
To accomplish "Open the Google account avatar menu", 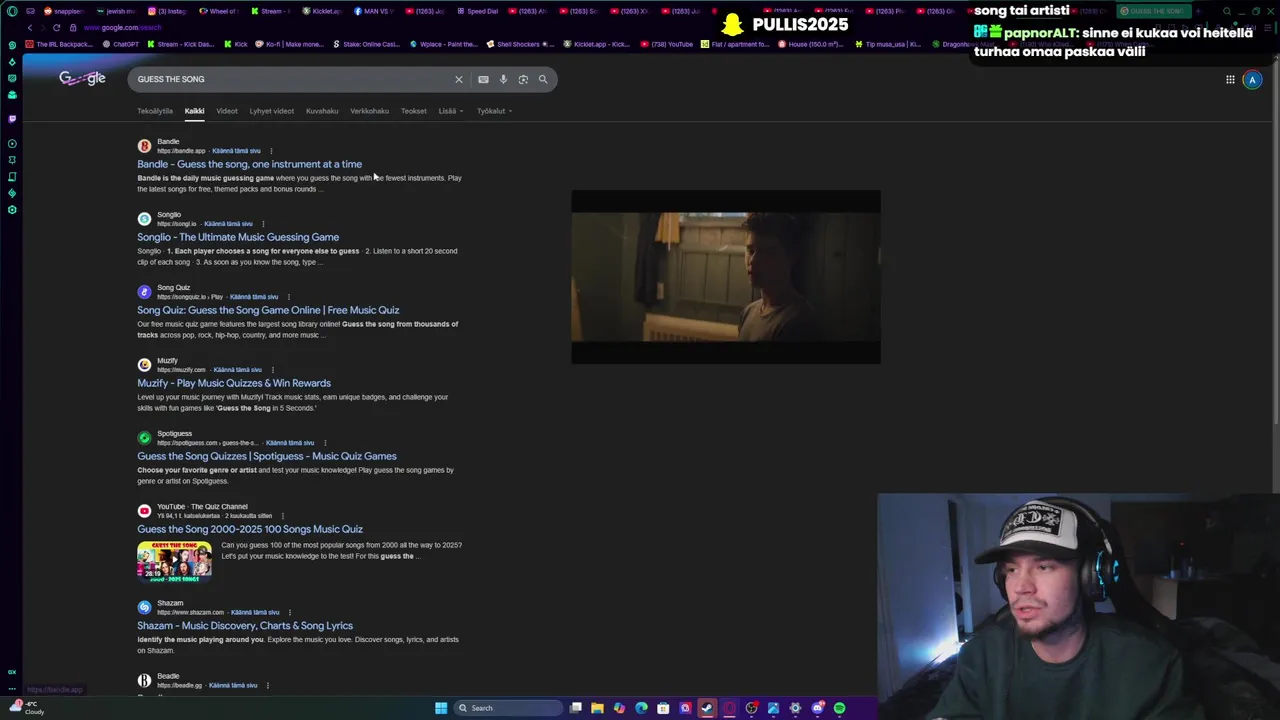I will pyautogui.click(x=1252, y=80).
